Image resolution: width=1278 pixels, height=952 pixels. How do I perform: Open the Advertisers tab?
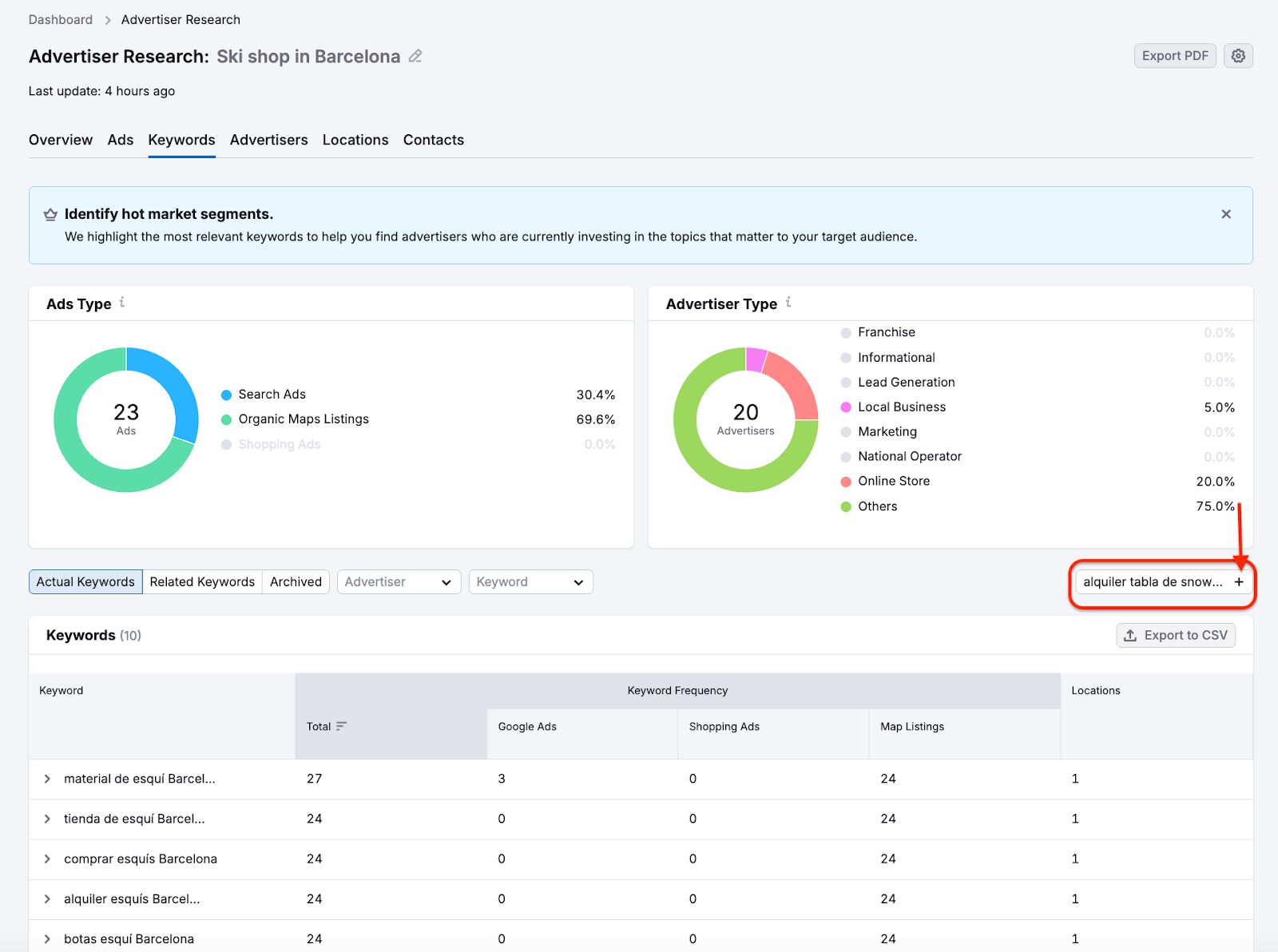pos(268,140)
